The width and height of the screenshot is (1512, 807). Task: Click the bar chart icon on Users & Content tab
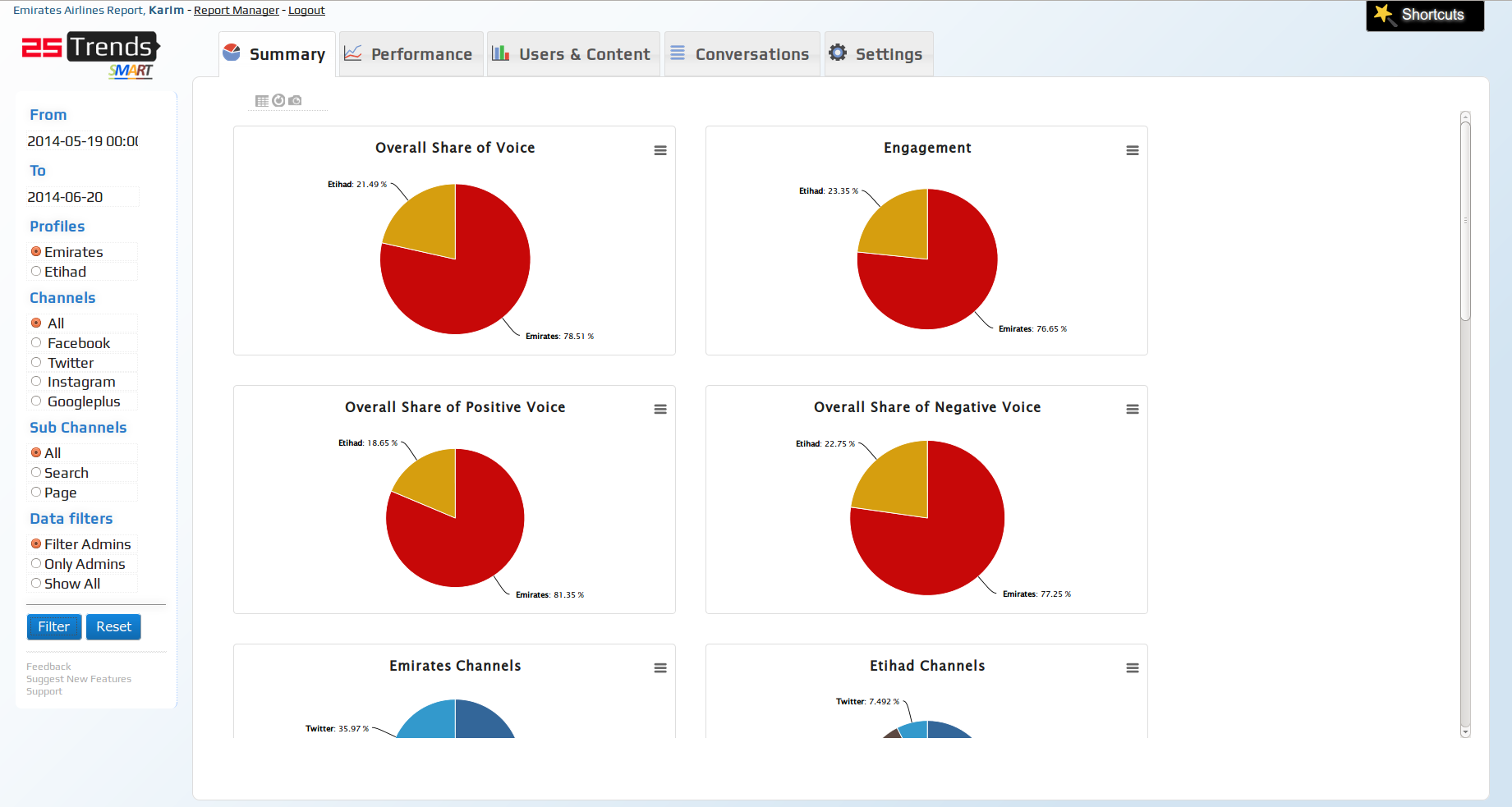pos(500,53)
